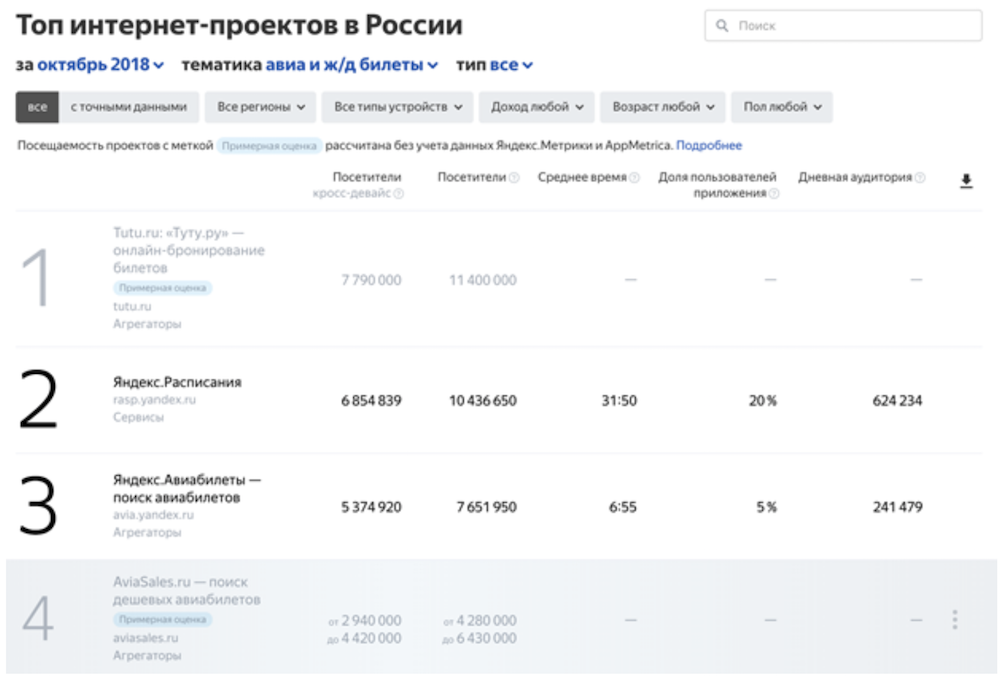Open the Tutu.ru project title link

[x=189, y=251]
